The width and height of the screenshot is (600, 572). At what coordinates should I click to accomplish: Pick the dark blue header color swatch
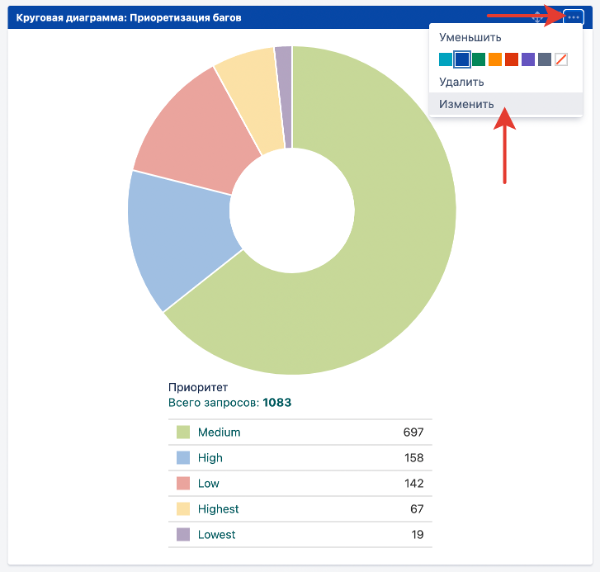pos(462,60)
